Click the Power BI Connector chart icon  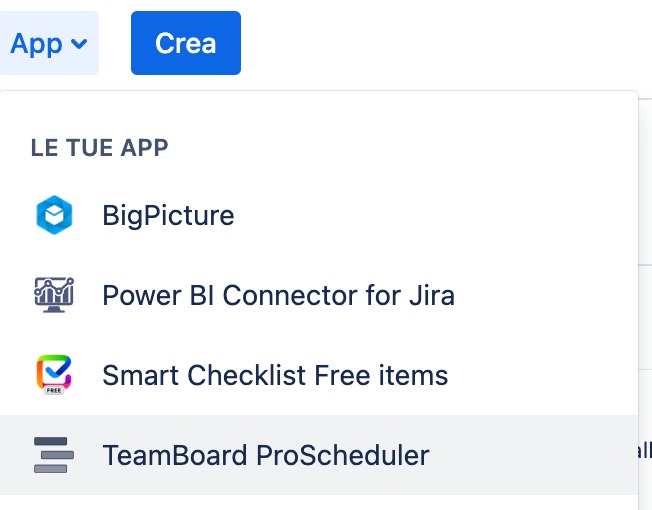pyautogui.click(x=54, y=295)
